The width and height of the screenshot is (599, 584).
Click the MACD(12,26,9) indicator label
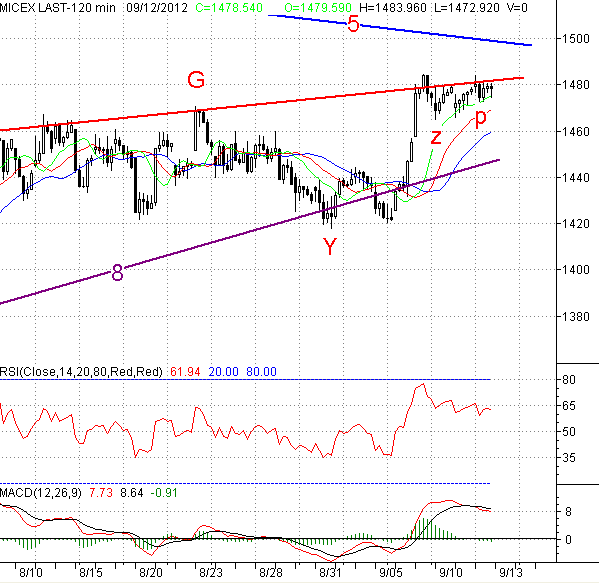(41, 493)
